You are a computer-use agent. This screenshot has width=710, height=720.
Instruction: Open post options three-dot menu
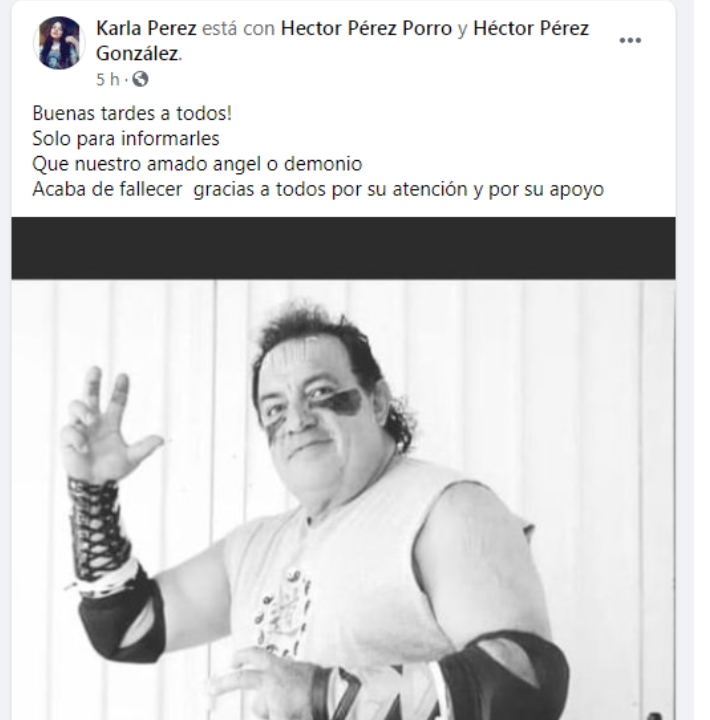(x=630, y=40)
